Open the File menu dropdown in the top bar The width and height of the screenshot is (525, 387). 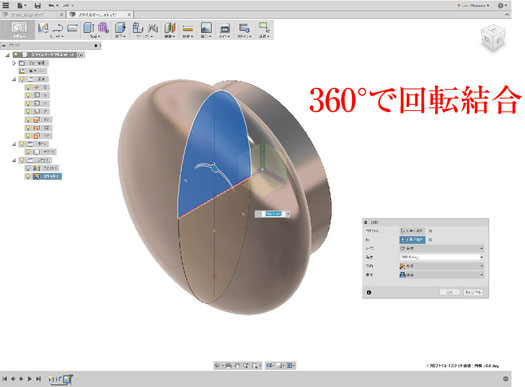pos(21,5)
